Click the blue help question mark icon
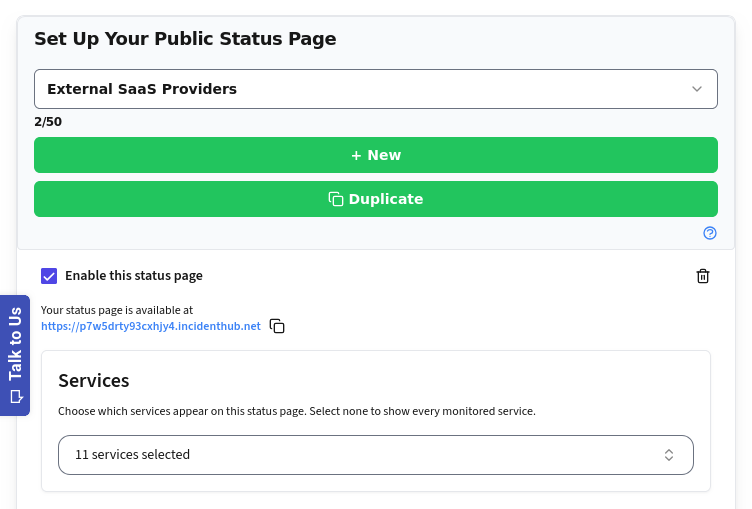Screen dimensions: 752x509 click(710, 233)
